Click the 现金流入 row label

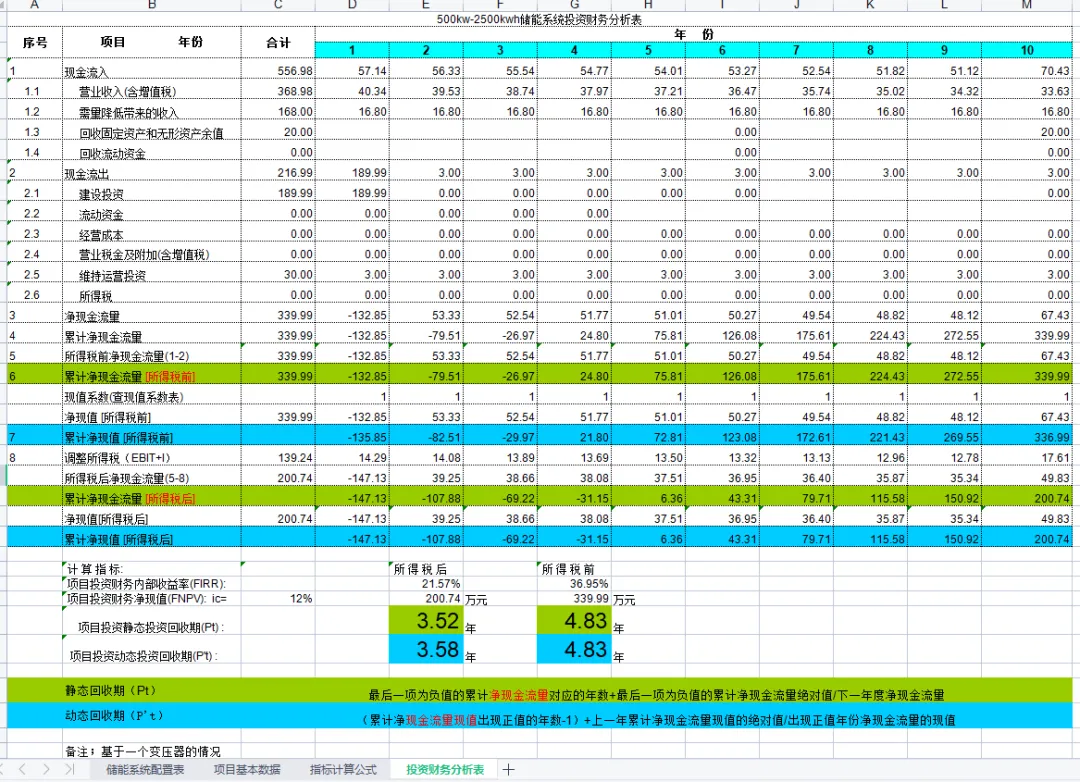click(x=86, y=72)
